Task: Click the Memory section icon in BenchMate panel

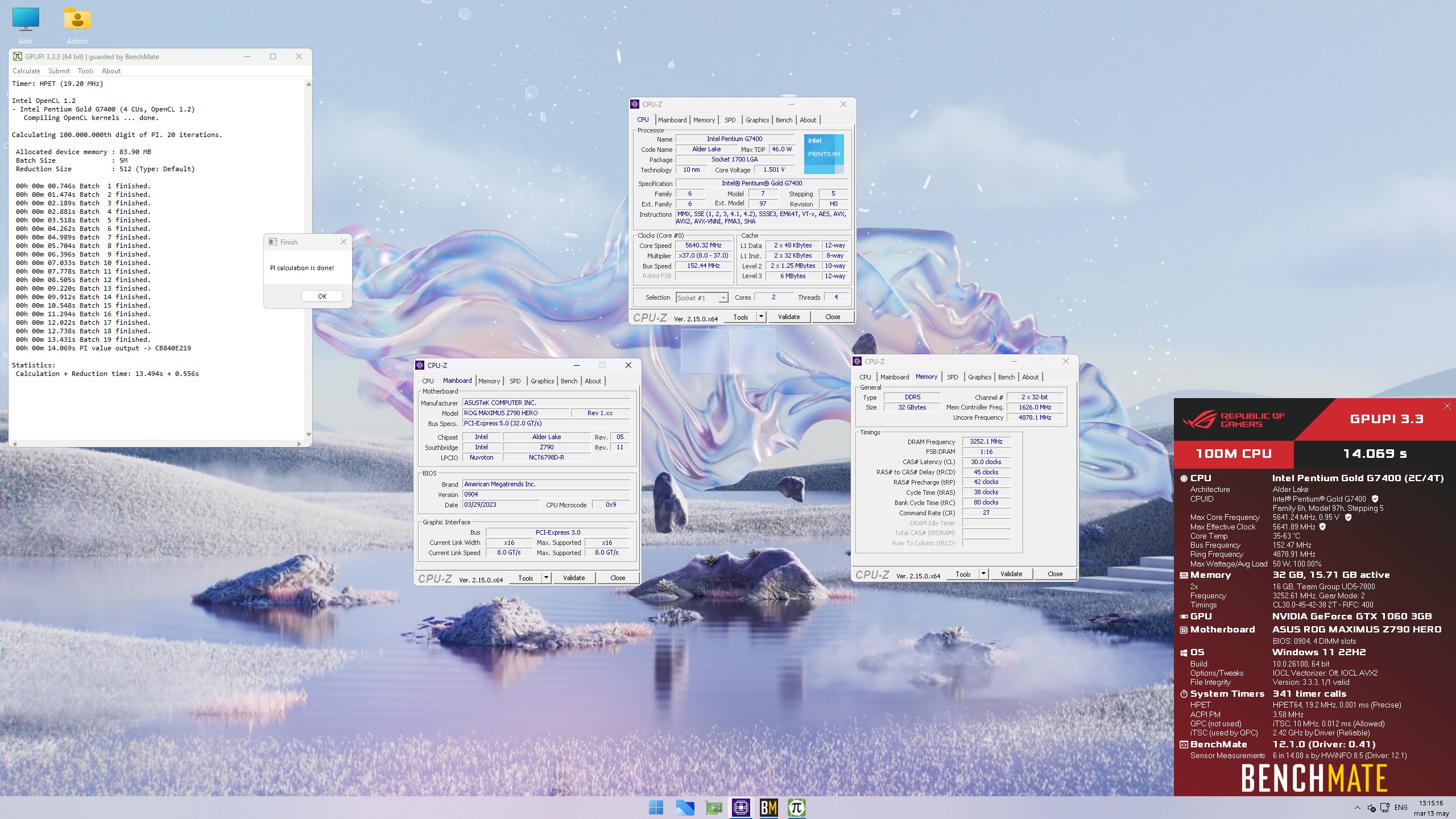Action: 1184,575
